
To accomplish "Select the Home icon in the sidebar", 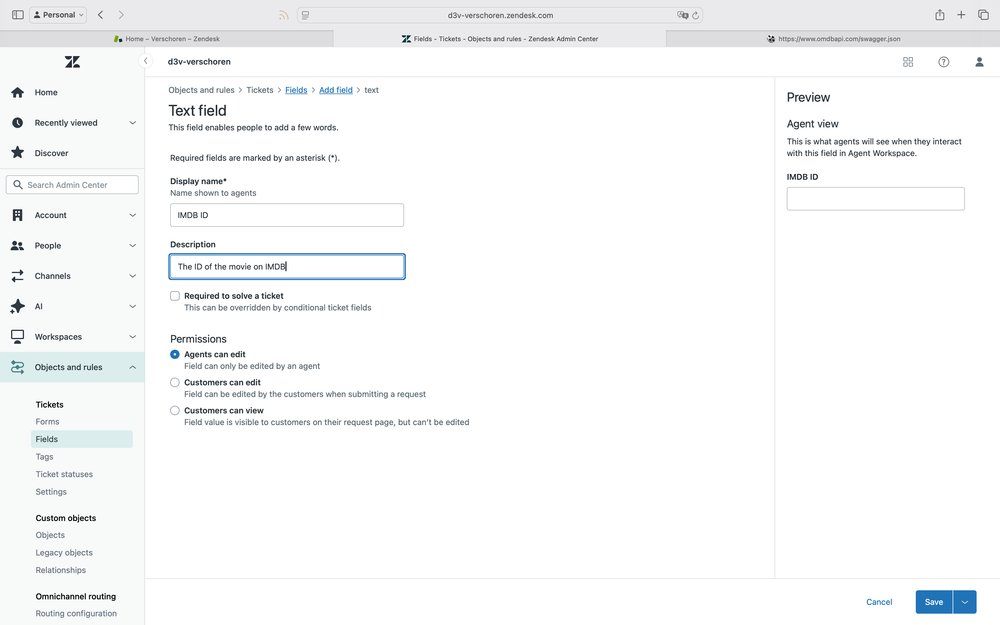I will click(x=18, y=92).
